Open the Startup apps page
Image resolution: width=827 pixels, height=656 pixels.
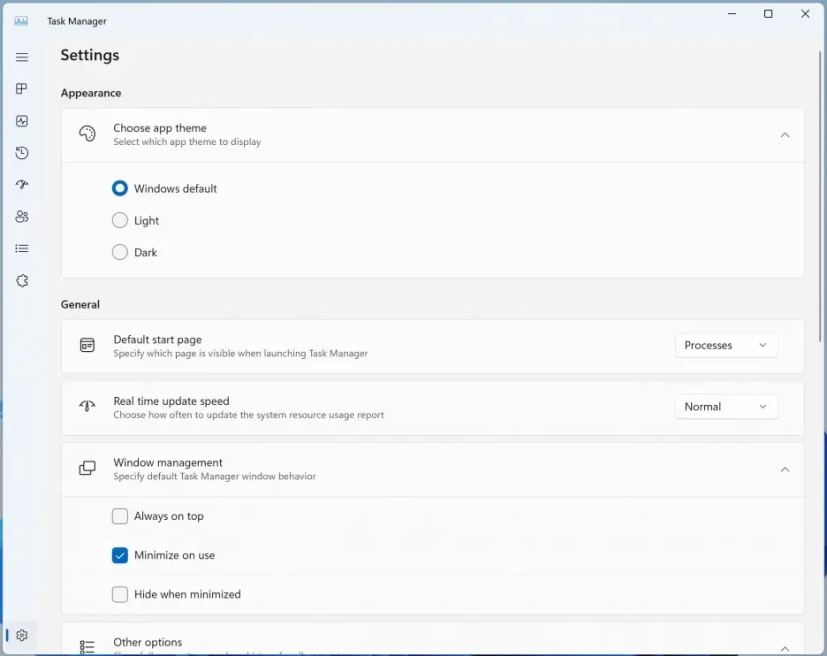point(22,185)
